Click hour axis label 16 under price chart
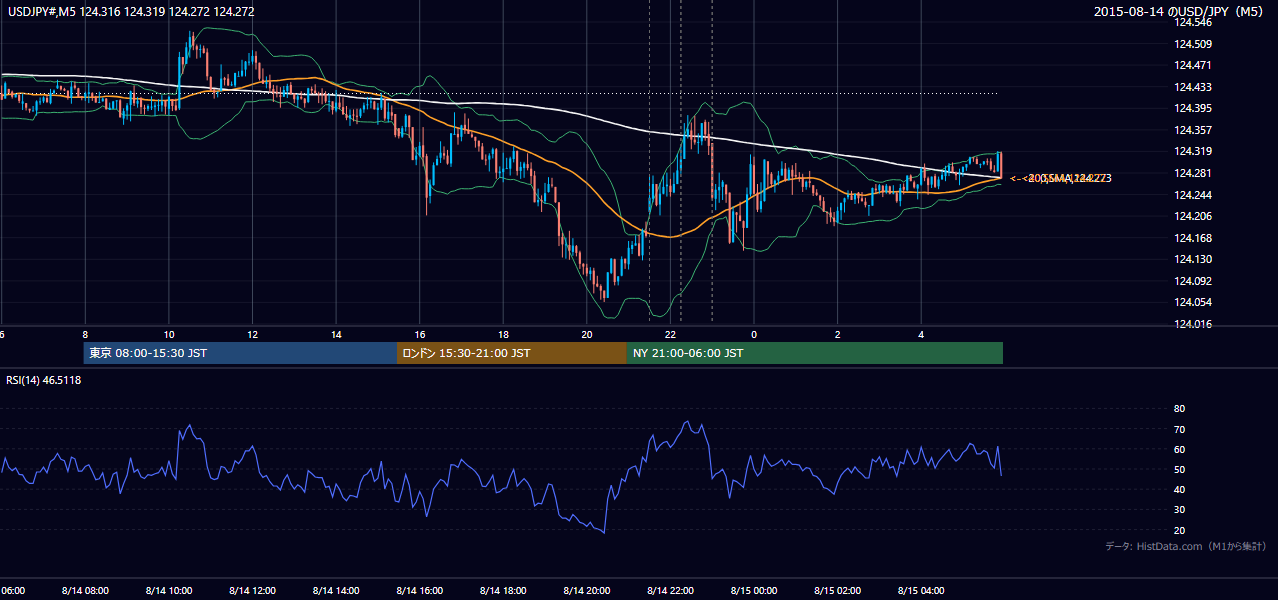 (x=420, y=335)
